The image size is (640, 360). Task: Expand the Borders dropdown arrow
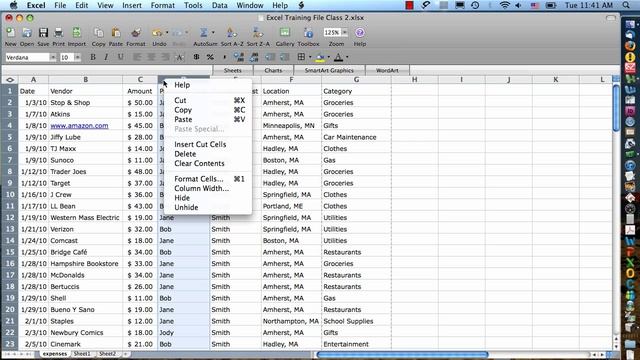[310, 57]
